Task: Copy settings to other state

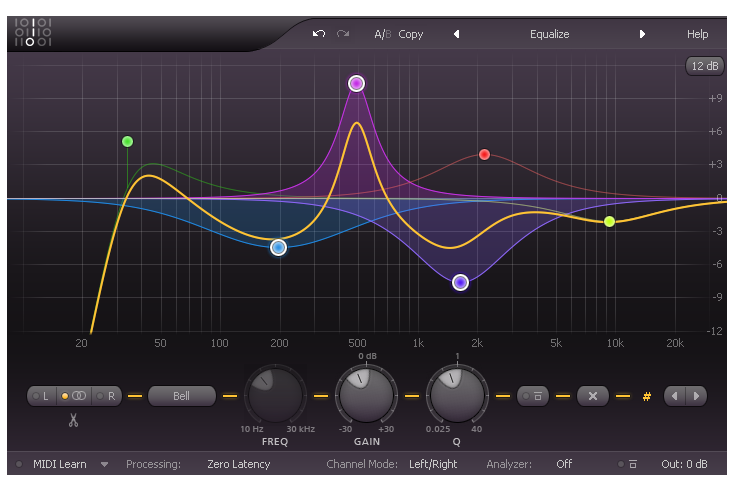Action: (411, 34)
